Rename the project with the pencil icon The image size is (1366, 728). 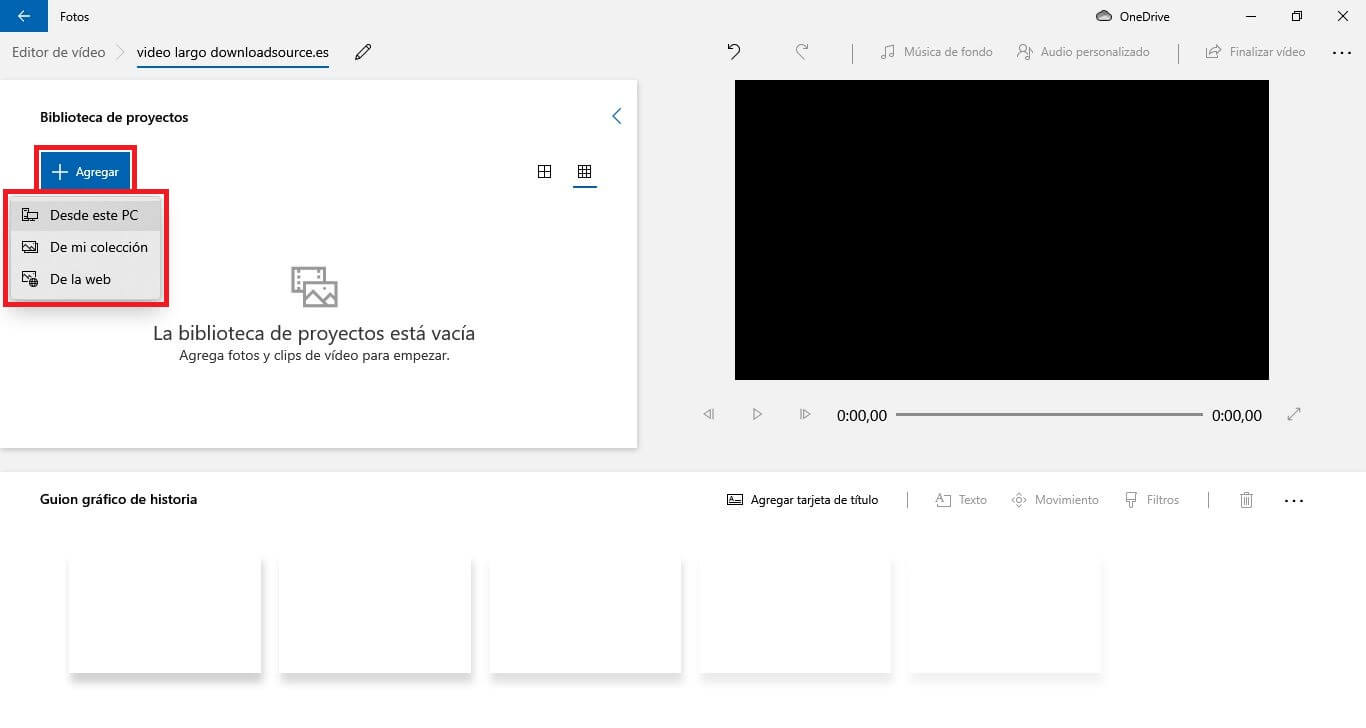point(363,52)
